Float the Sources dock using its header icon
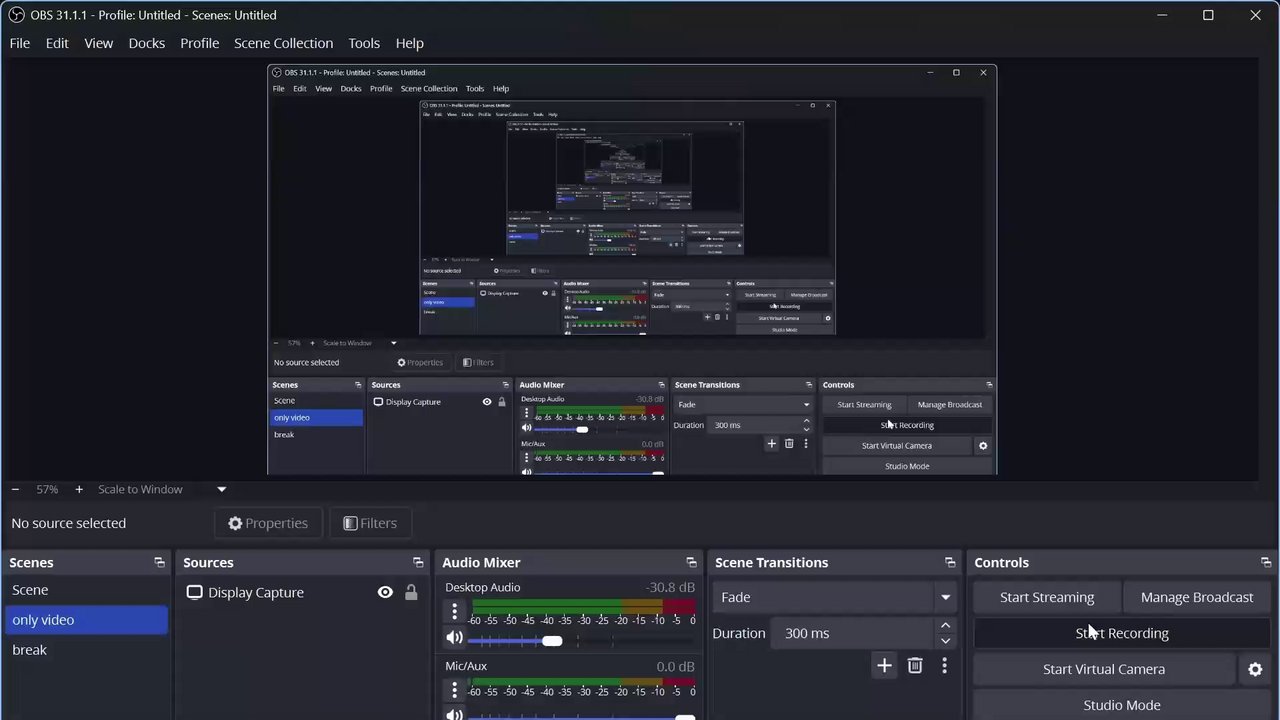Image resolution: width=1280 pixels, height=720 pixels. (418, 563)
